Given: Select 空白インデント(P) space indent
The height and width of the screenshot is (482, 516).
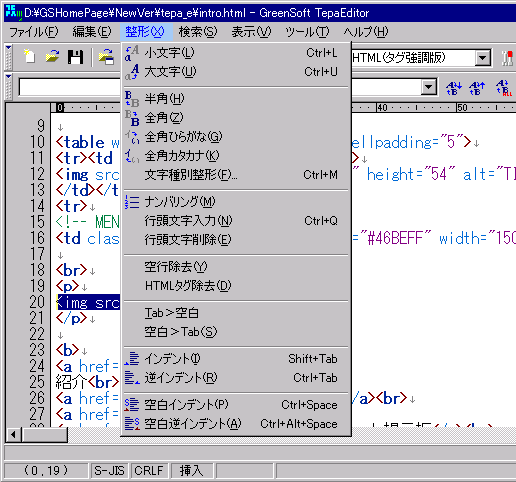Looking at the screenshot, I should (x=236, y=405).
